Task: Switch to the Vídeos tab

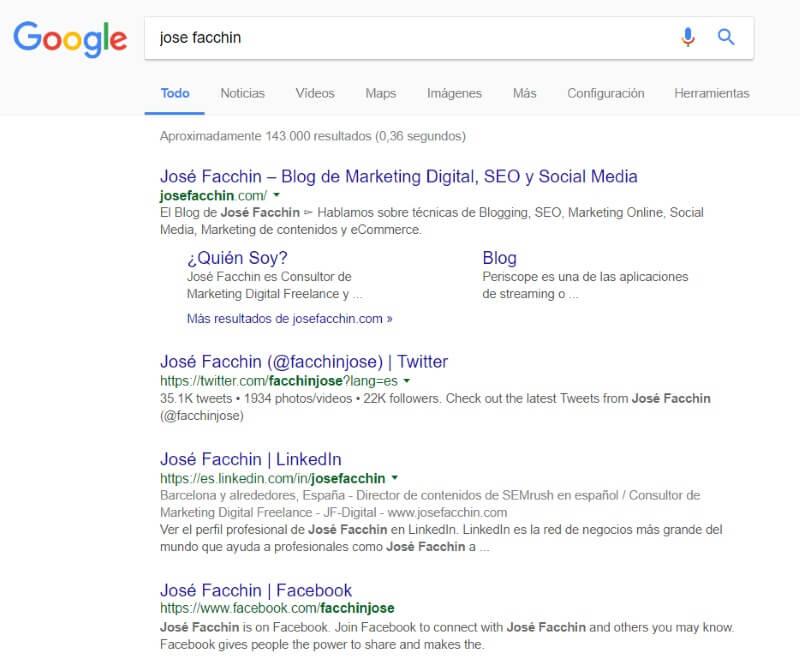Action: (x=315, y=93)
